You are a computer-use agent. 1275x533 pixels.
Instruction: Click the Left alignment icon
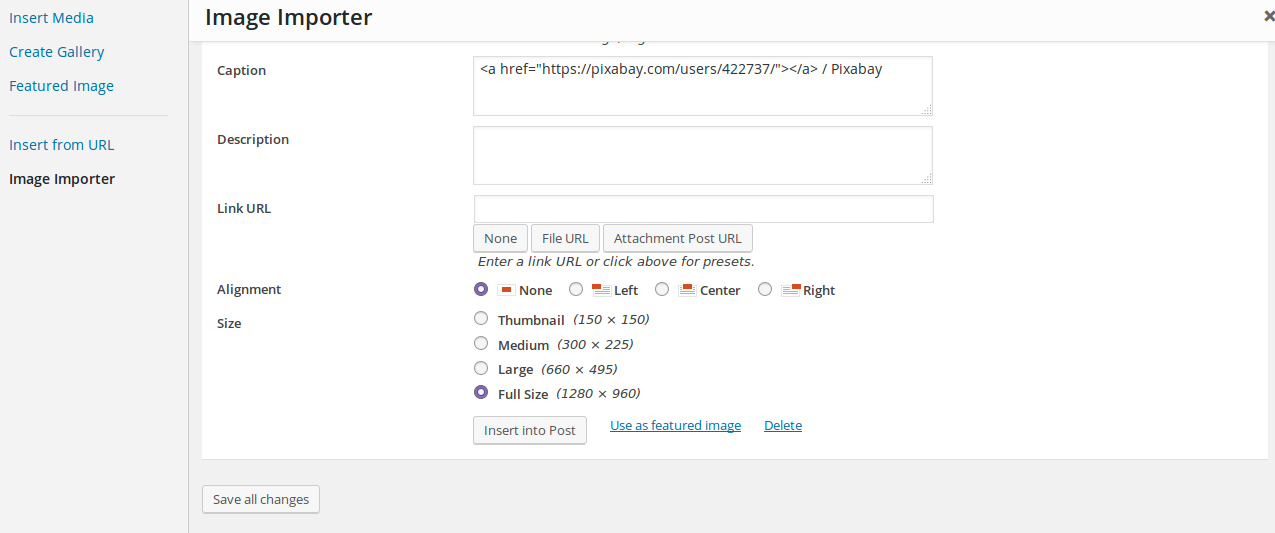coord(601,290)
